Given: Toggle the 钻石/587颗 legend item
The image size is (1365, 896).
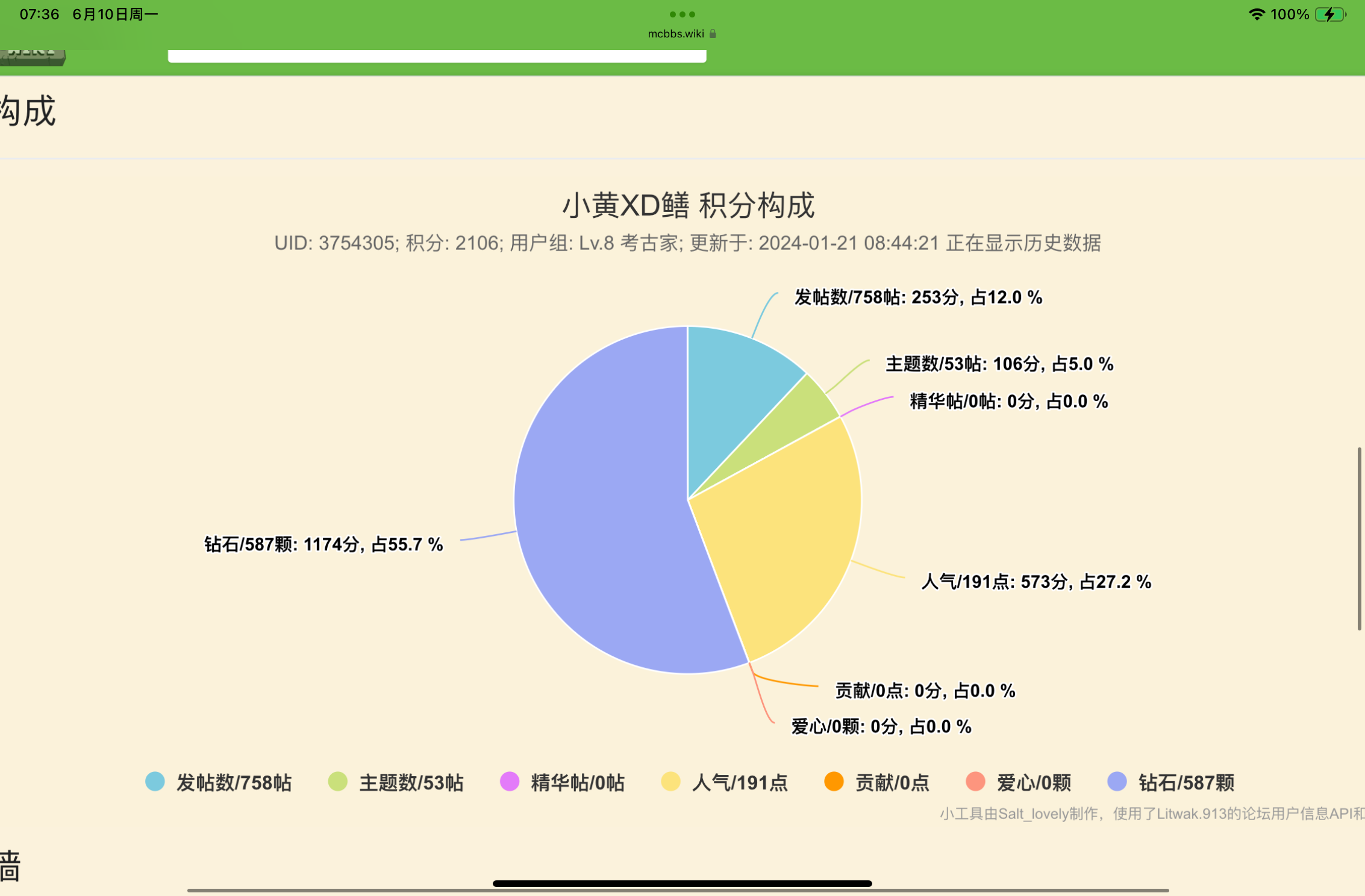Looking at the screenshot, I should coord(1171,782).
